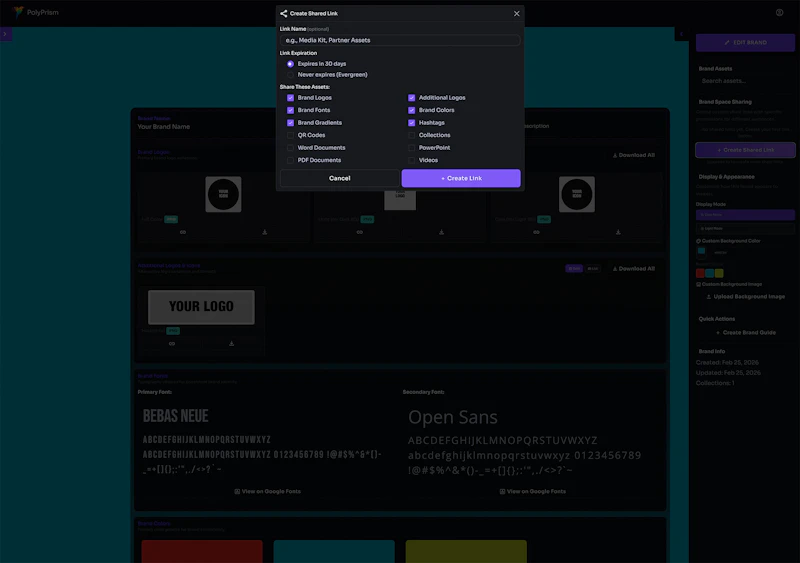
Task: Switch Additional Logos to the highlighted view toggle
Action: pyautogui.click(x=574, y=268)
